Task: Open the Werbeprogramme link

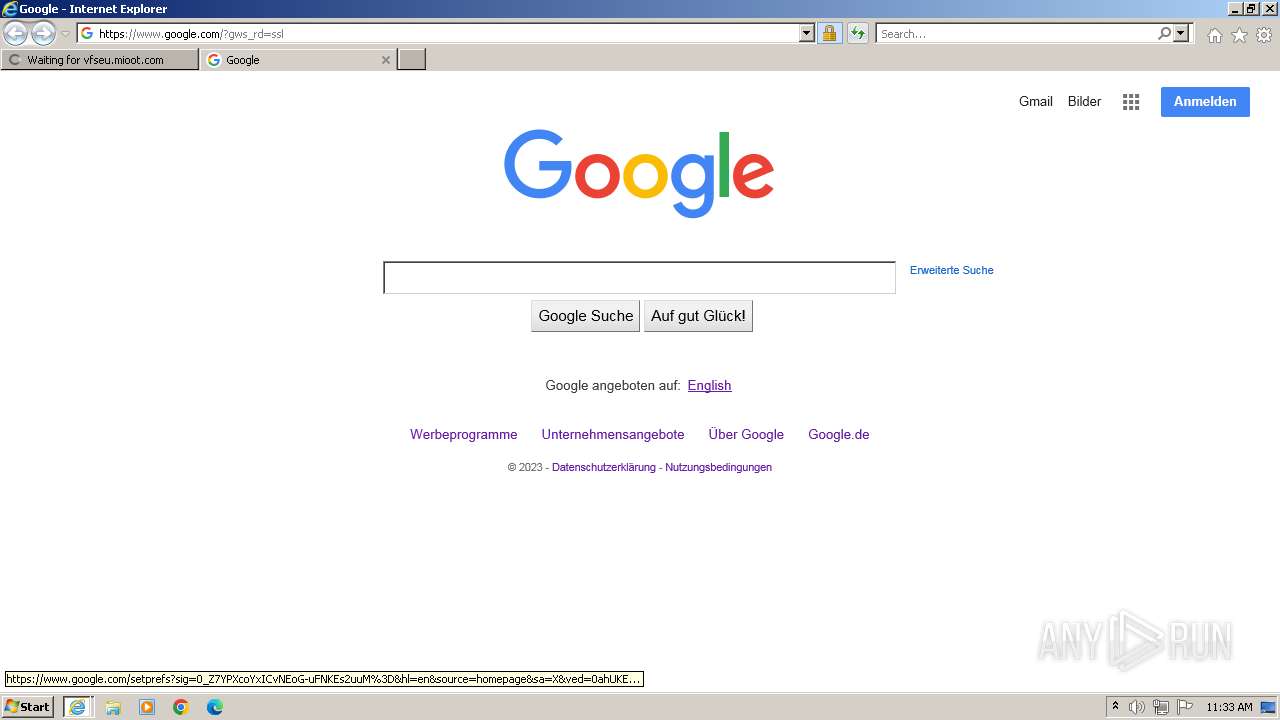Action: [464, 434]
